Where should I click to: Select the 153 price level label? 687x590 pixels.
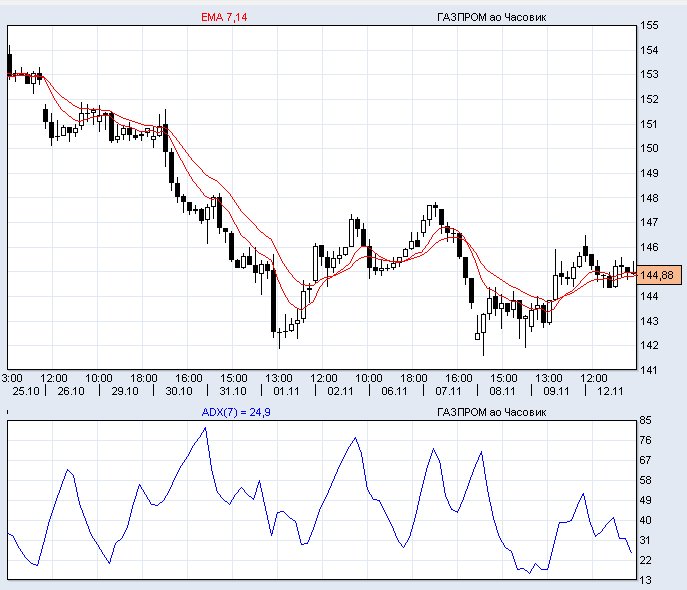649,74
